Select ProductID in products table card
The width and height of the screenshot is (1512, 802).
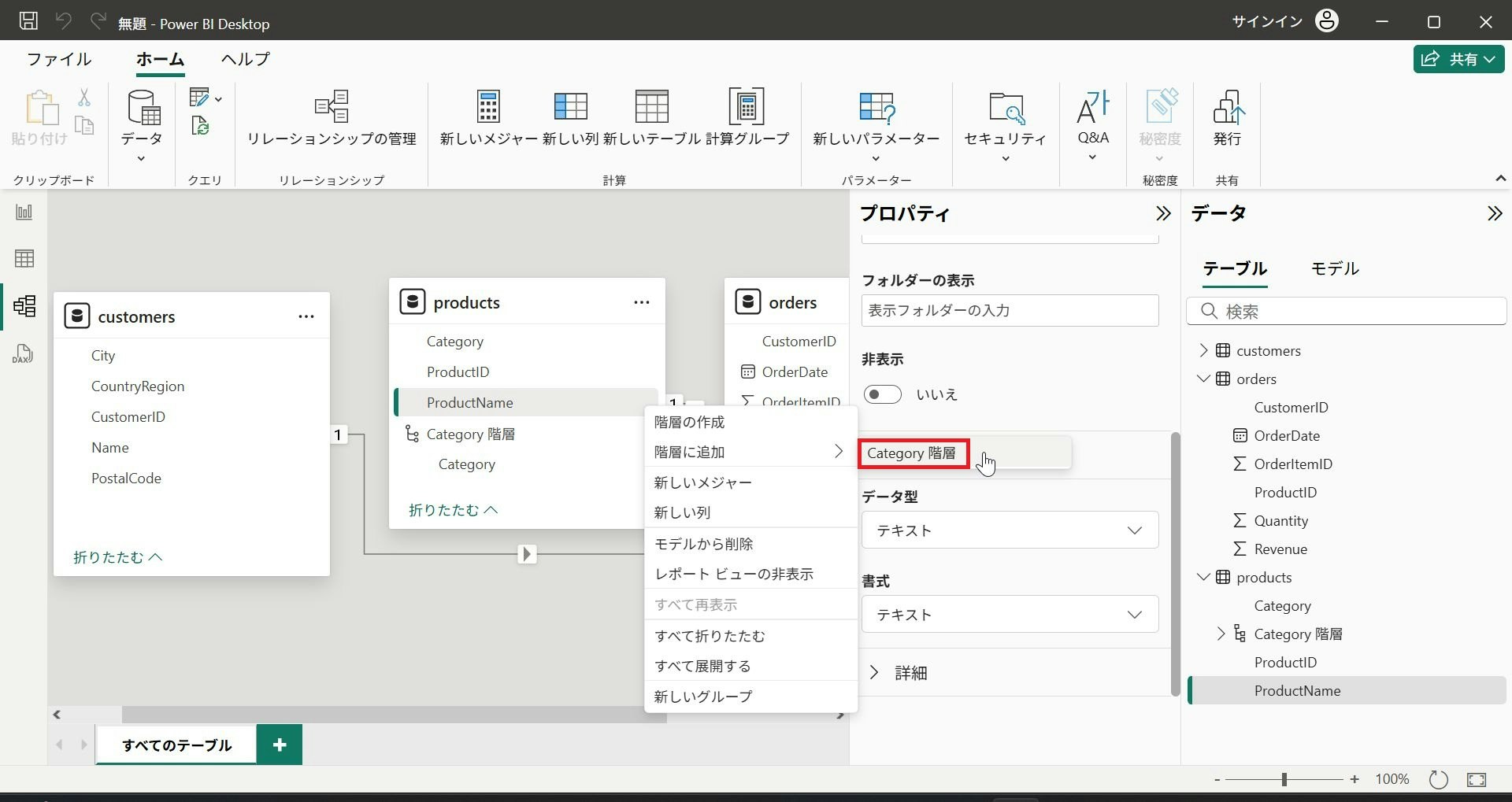click(x=458, y=371)
